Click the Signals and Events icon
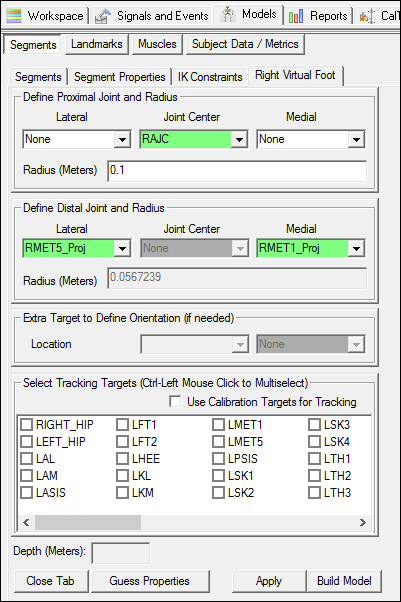The width and height of the screenshot is (401, 602). [103, 16]
